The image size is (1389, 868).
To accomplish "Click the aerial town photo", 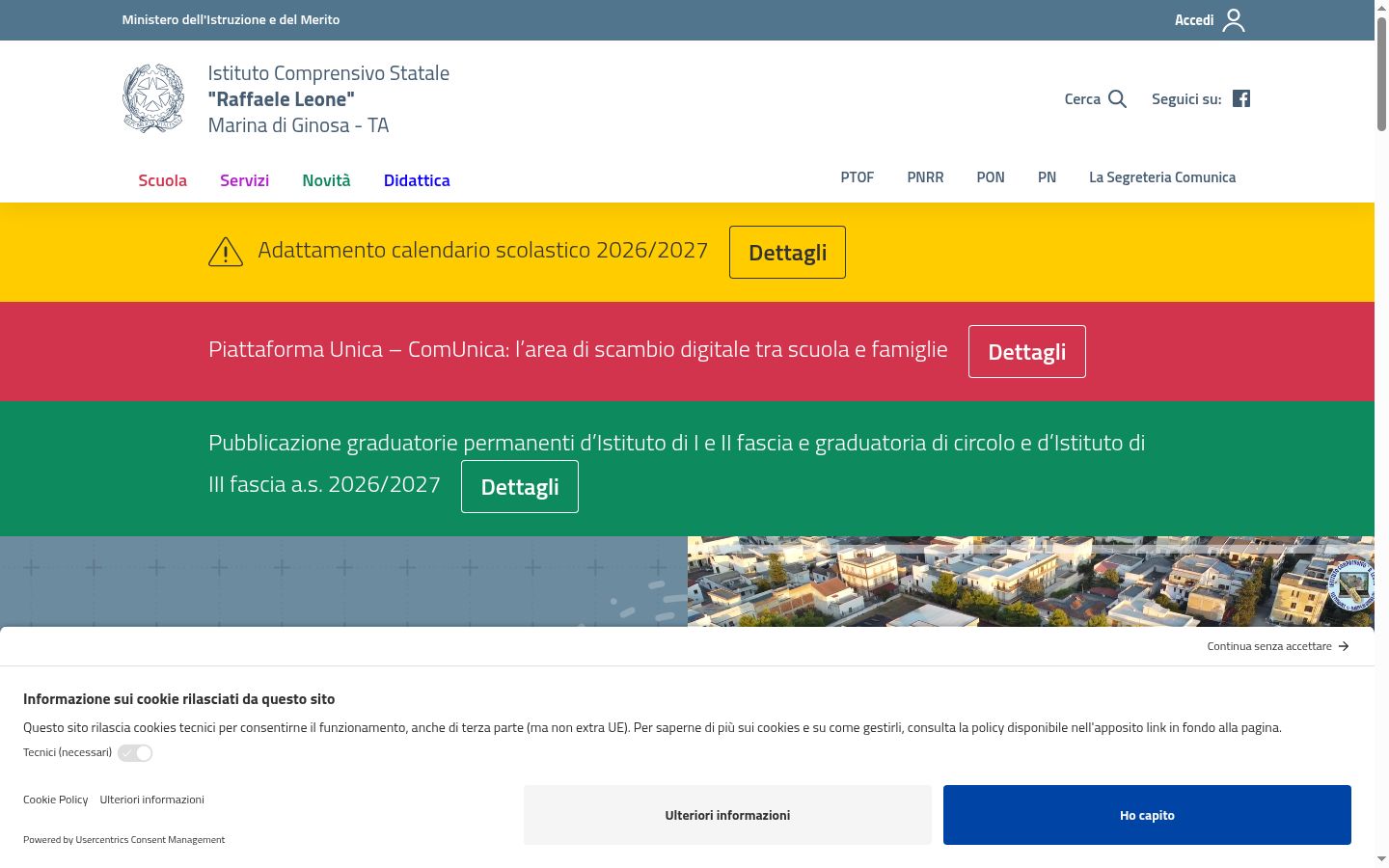I will [x=1030, y=582].
